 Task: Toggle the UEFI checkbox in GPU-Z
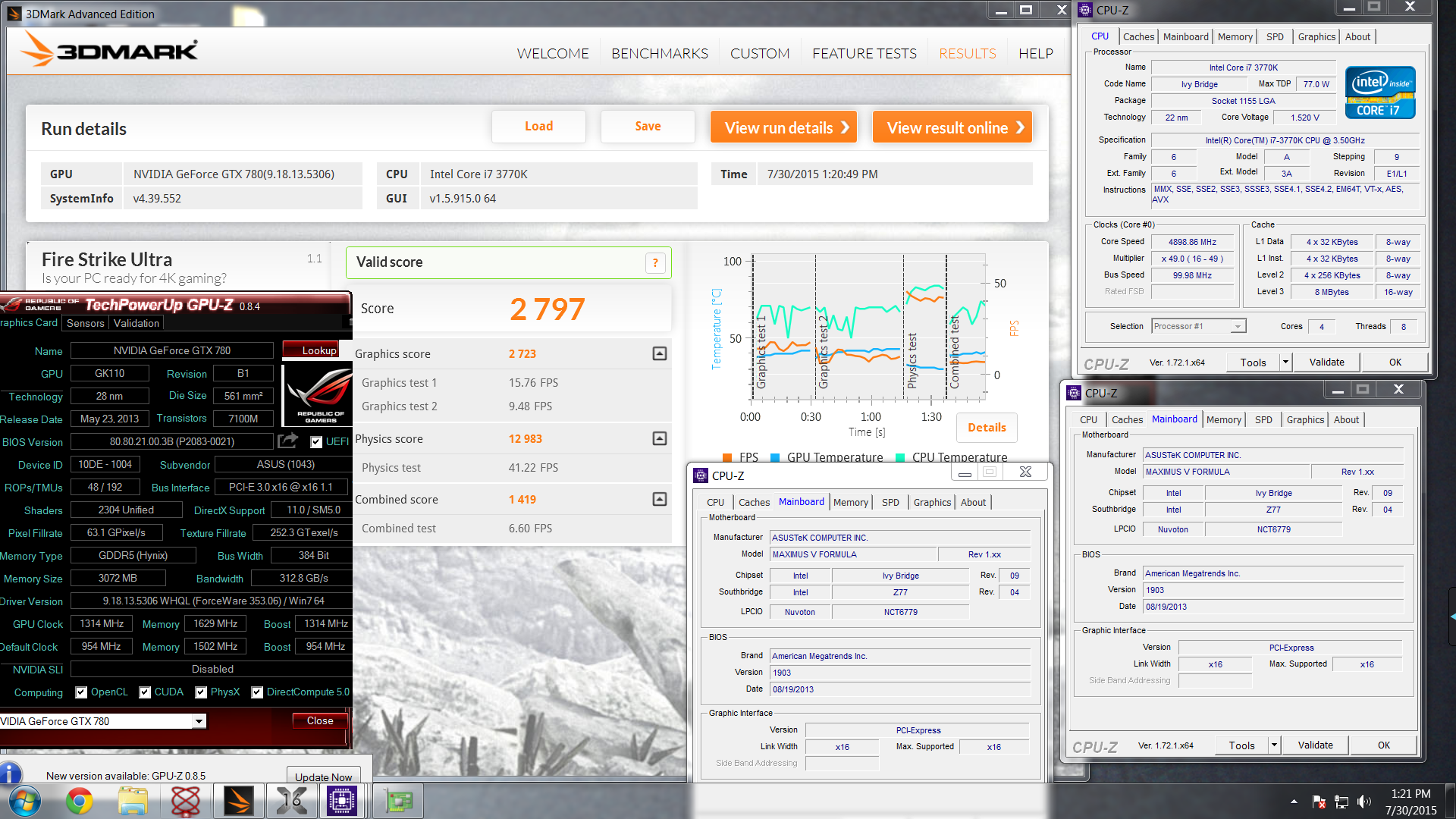[x=316, y=441]
